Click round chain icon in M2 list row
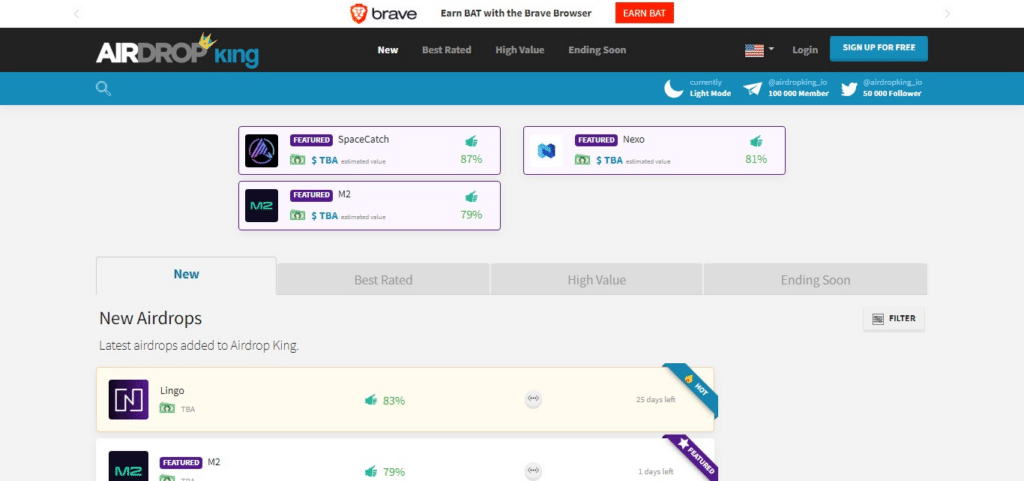Viewport: 1024px width, 481px height. (x=534, y=470)
